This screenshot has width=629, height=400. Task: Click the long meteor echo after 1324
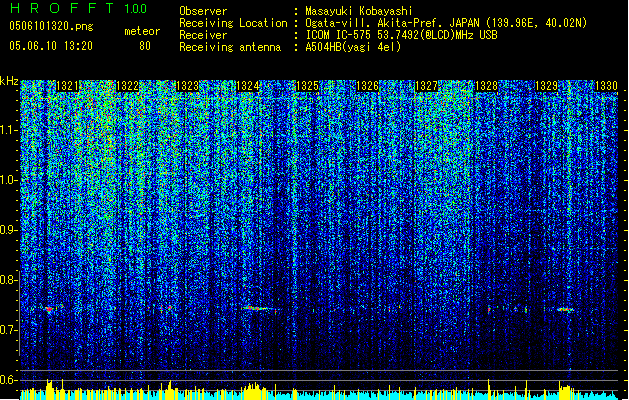[260, 309]
